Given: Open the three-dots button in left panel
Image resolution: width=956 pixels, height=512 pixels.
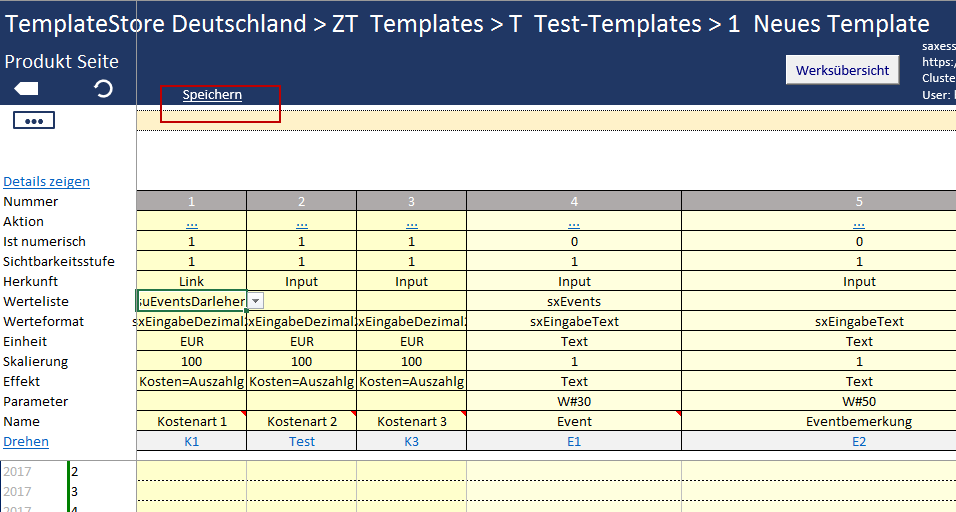Looking at the screenshot, I should pyautogui.click(x=33, y=121).
